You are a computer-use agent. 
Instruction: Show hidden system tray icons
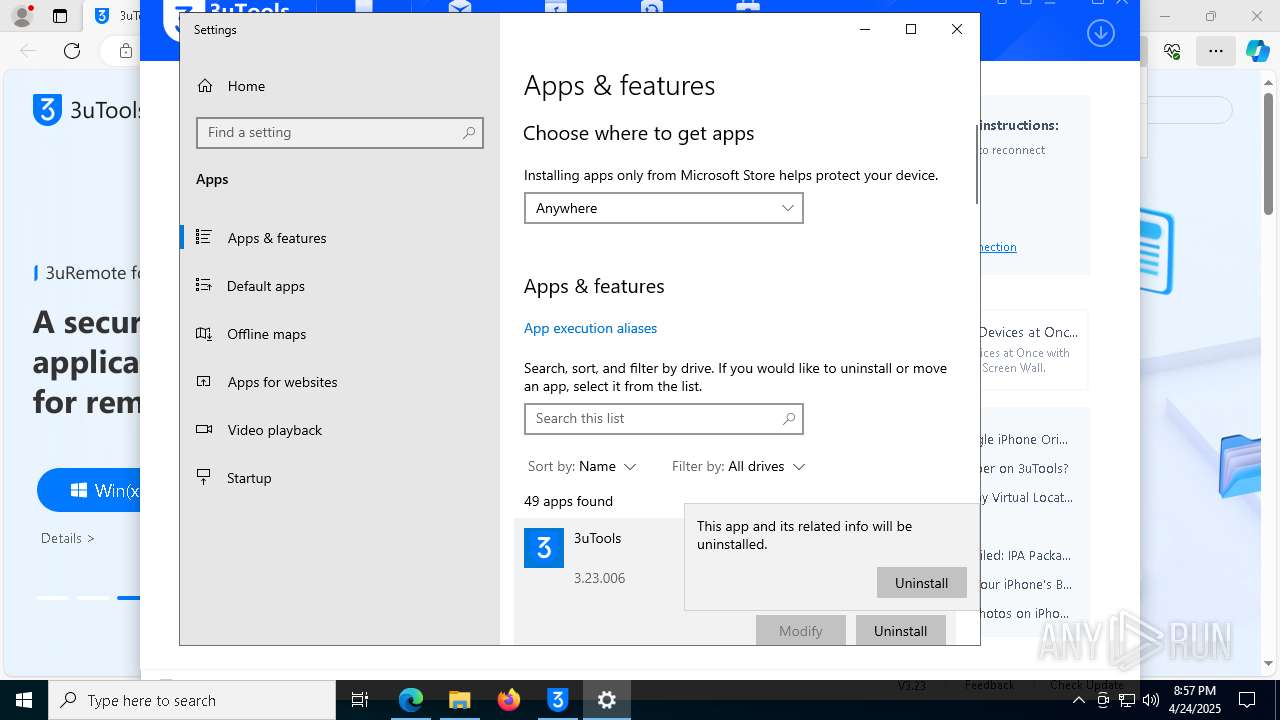(x=1079, y=700)
